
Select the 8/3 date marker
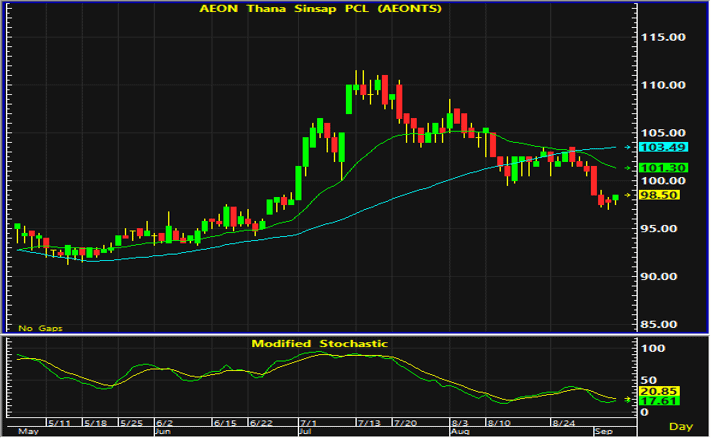coord(460,423)
